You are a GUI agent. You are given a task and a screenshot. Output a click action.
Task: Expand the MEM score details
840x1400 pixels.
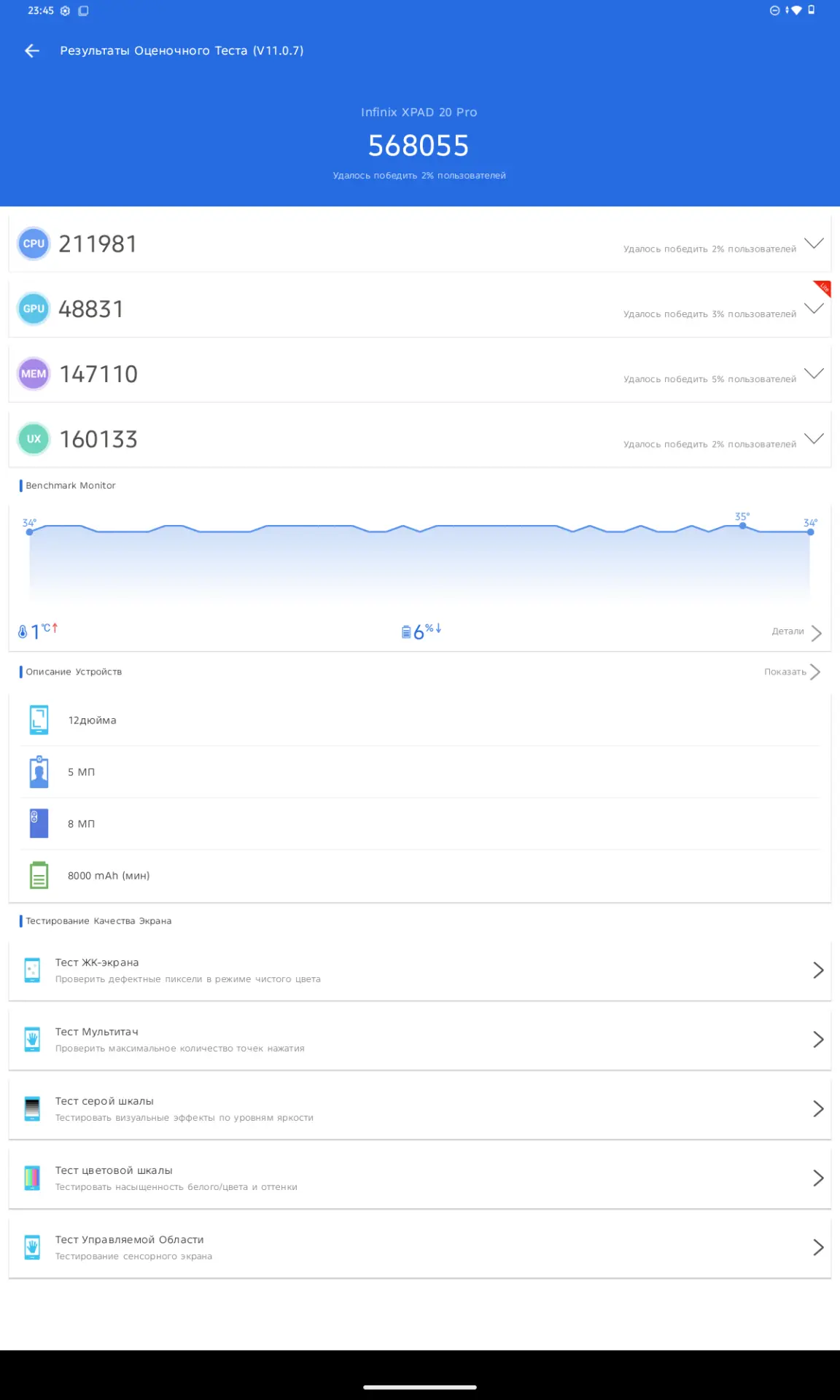pos(814,373)
